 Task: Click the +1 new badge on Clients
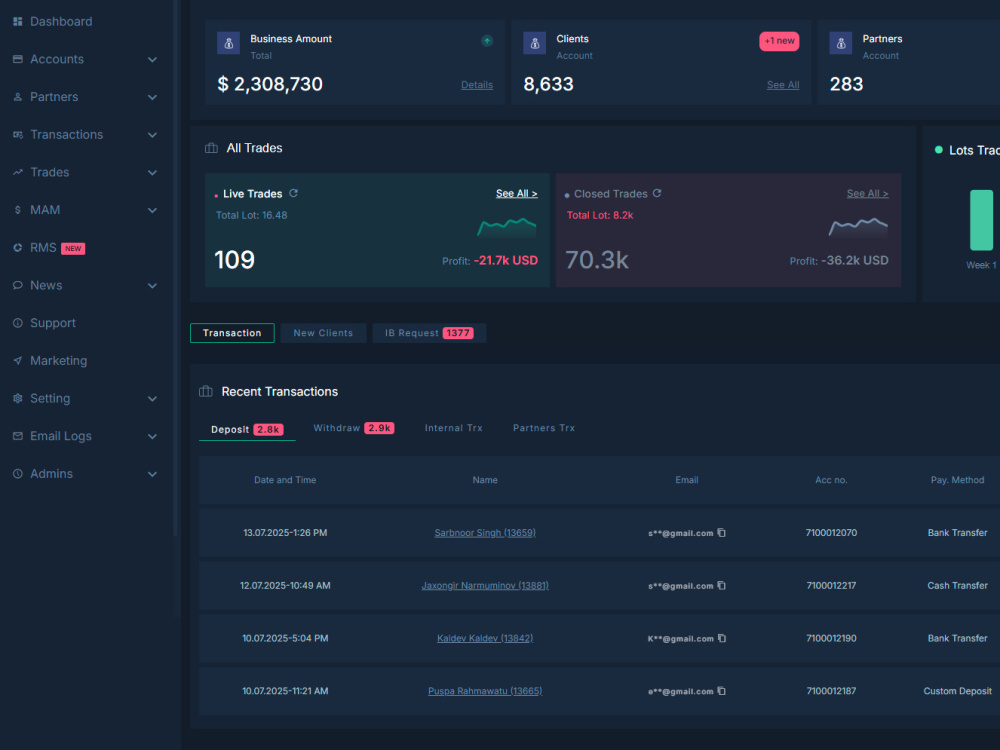click(779, 41)
